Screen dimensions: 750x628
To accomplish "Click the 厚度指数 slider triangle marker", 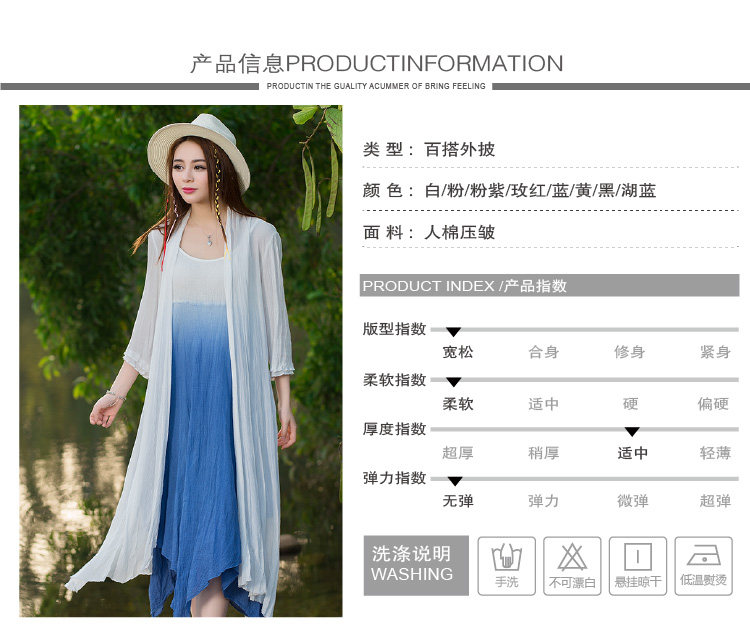I will pos(632,431).
